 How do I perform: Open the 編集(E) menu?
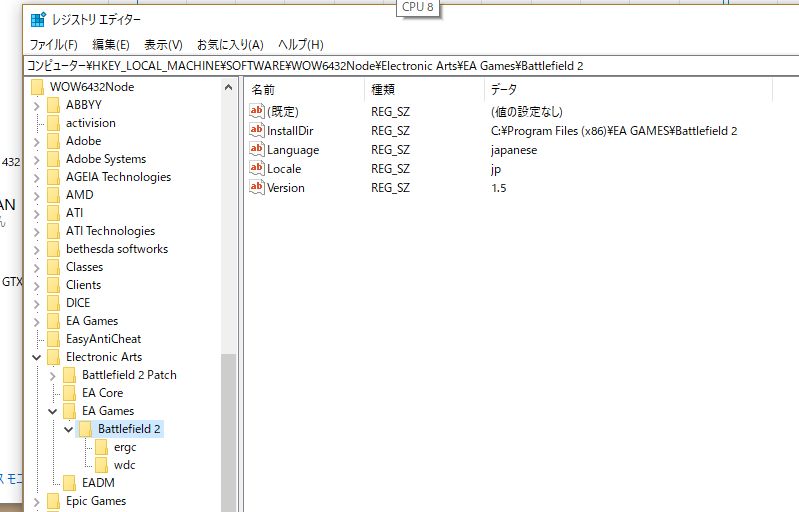coord(111,45)
